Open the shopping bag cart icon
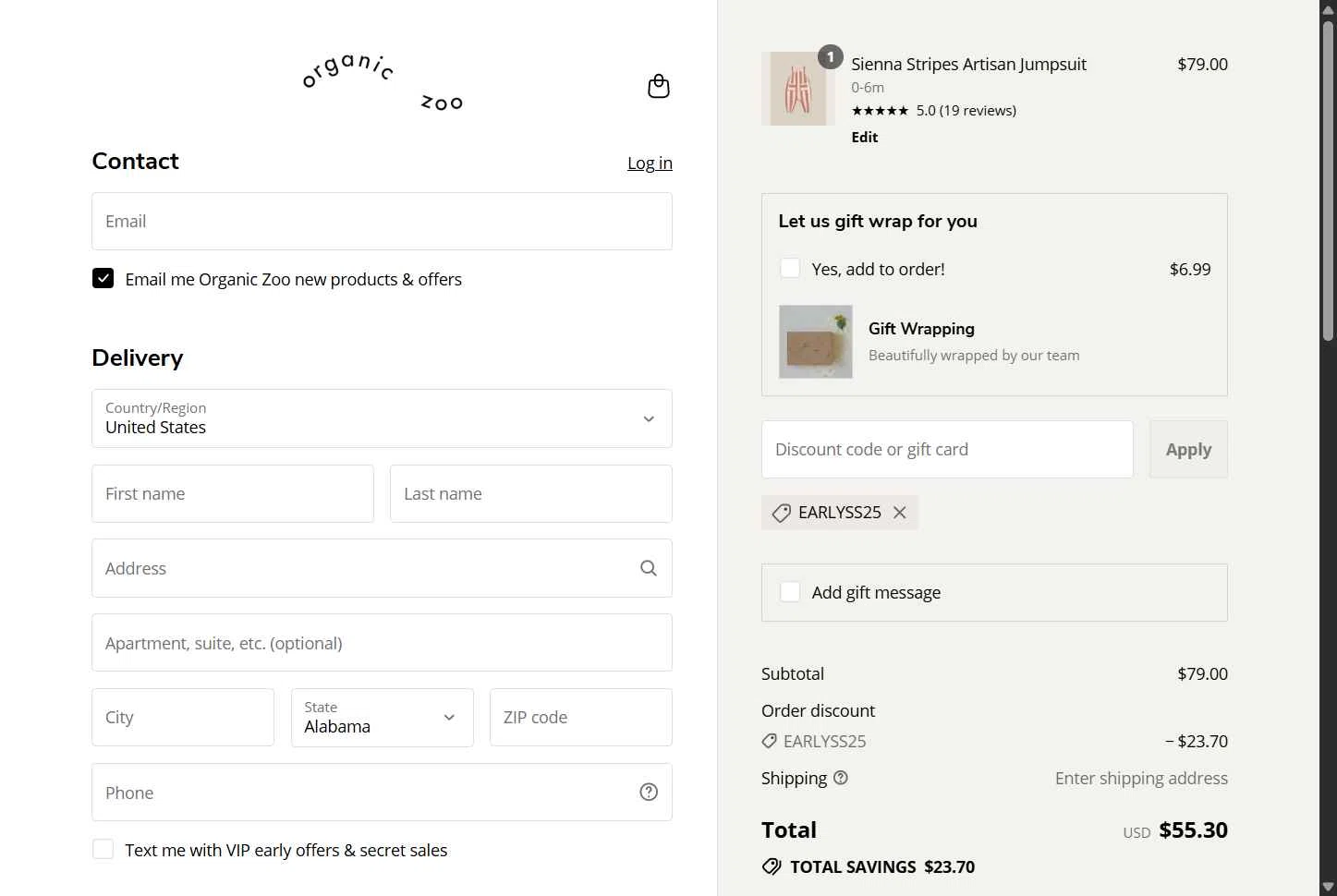 [659, 87]
